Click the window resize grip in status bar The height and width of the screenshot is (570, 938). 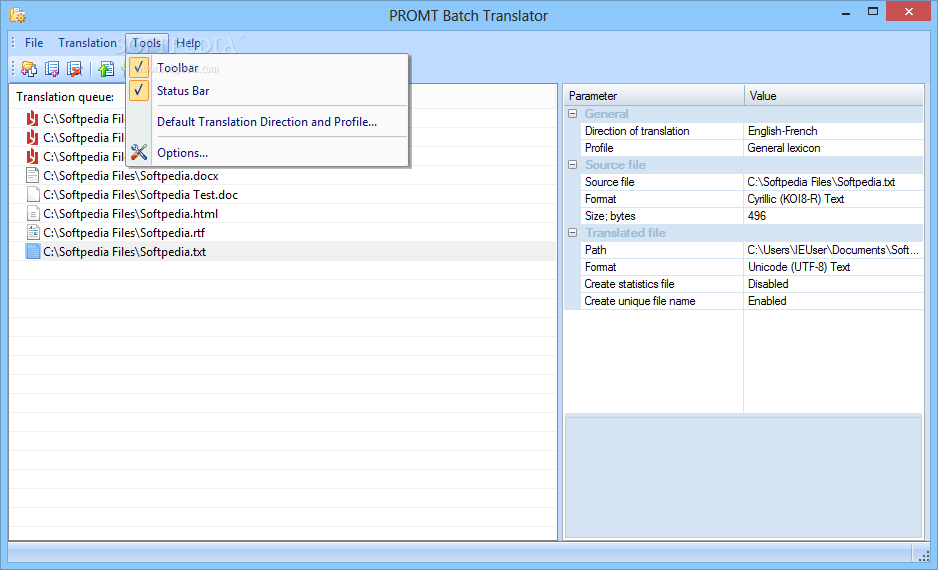tap(924, 555)
